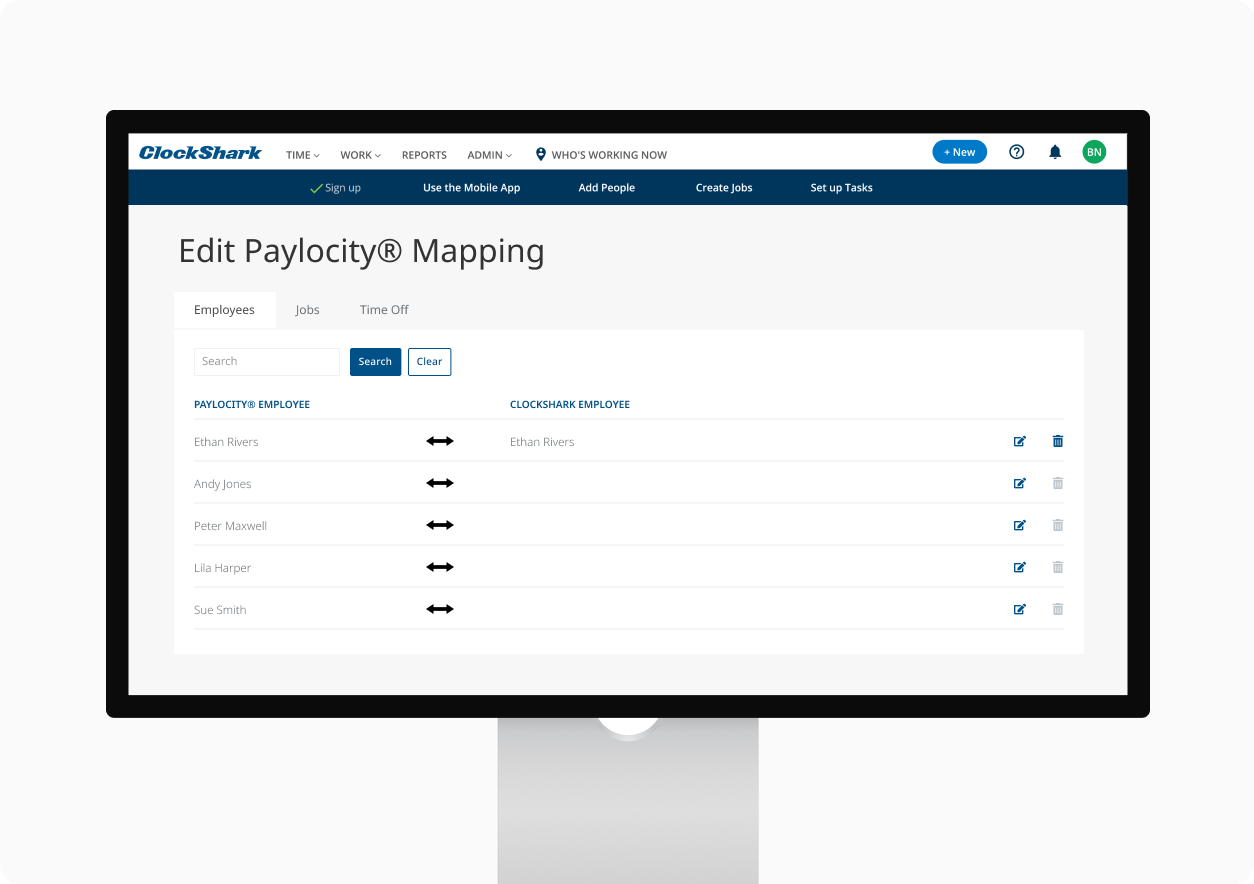Click the ClockShark logo
This screenshot has width=1254, height=884.
click(200, 153)
